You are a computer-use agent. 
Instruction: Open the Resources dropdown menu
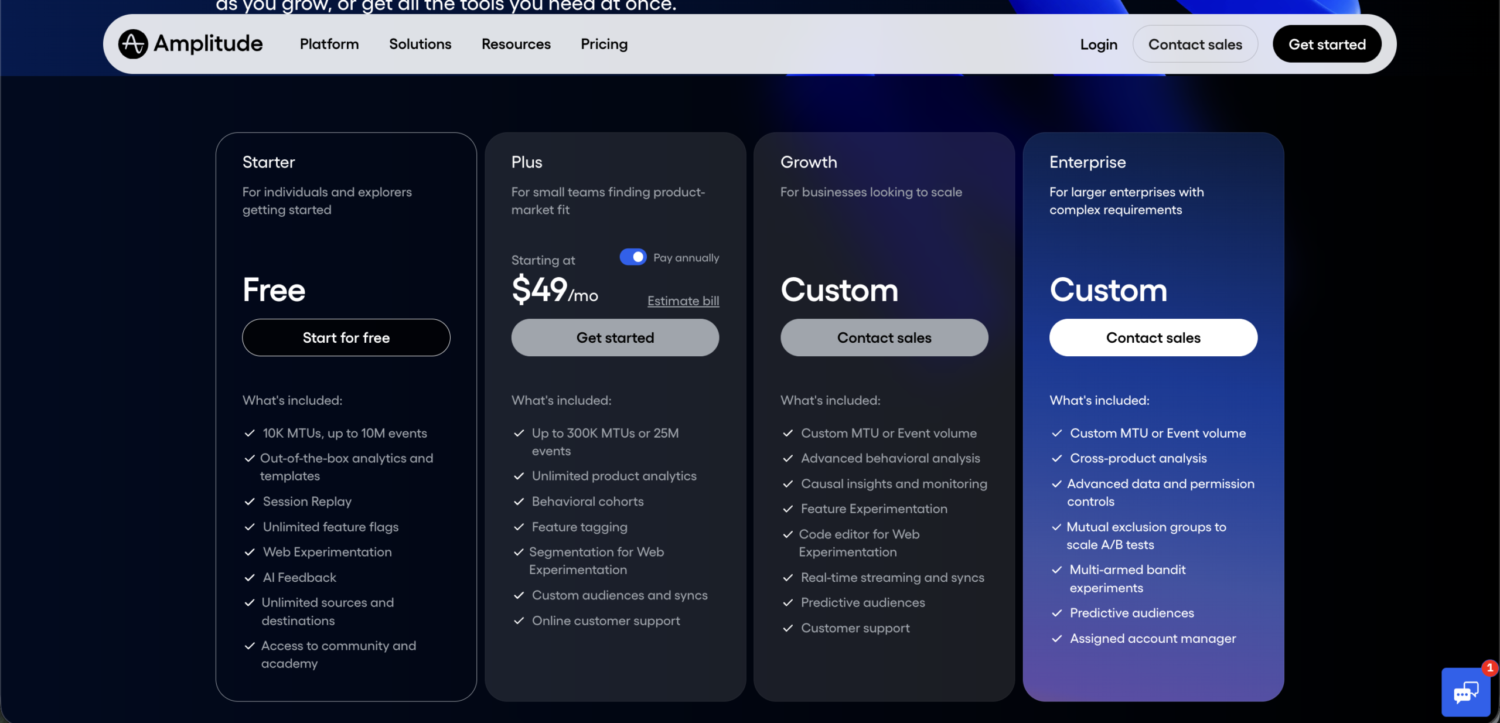(516, 44)
